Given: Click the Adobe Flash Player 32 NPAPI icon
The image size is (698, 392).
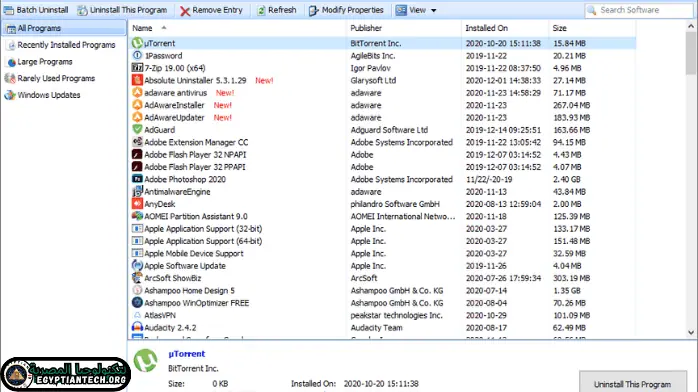Looking at the screenshot, I should pyautogui.click(x=137, y=154).
